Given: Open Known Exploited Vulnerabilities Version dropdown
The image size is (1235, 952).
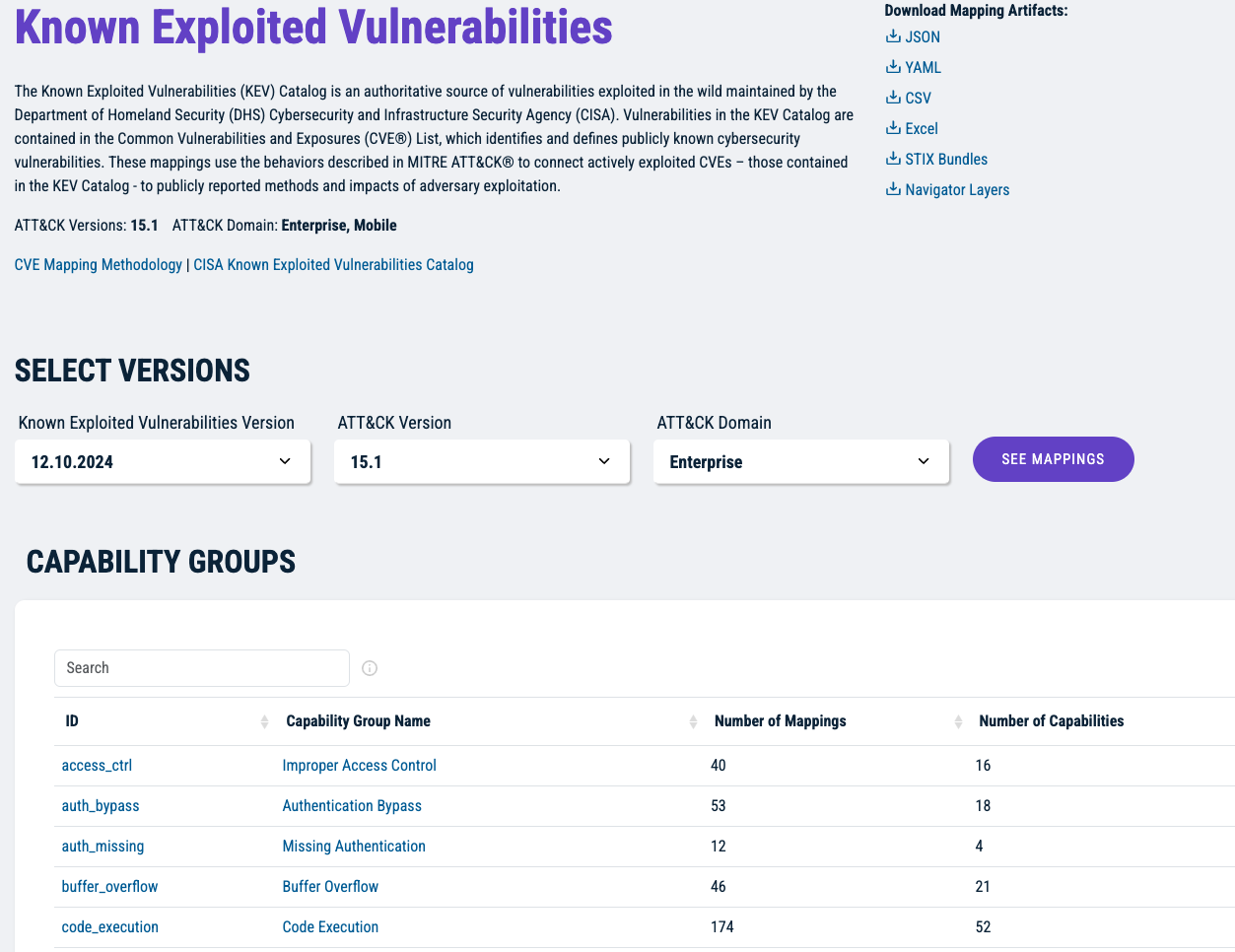Looking at the screenshot, I should [x=163, y=462].
